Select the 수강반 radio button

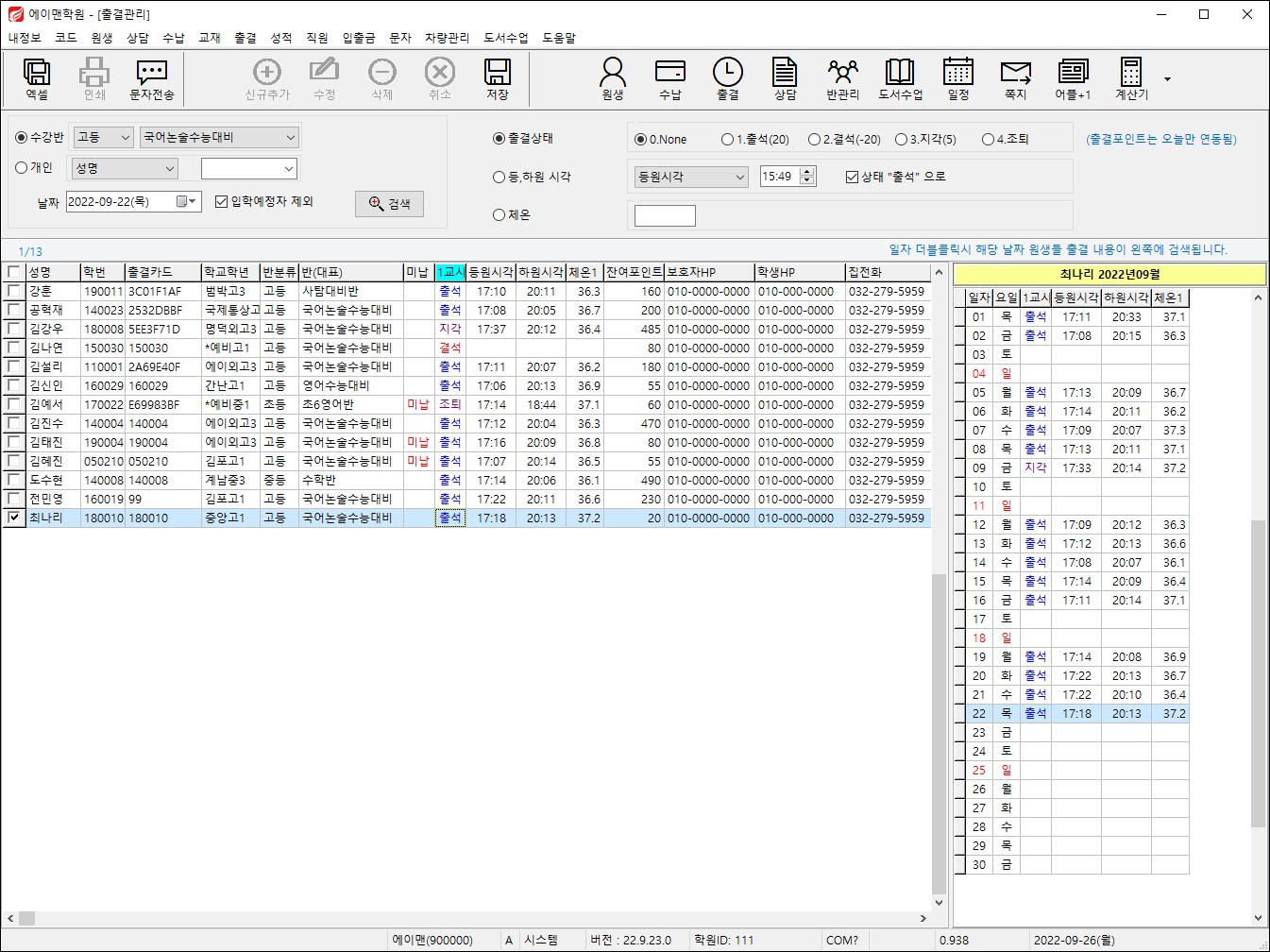(x=22, y=138)
